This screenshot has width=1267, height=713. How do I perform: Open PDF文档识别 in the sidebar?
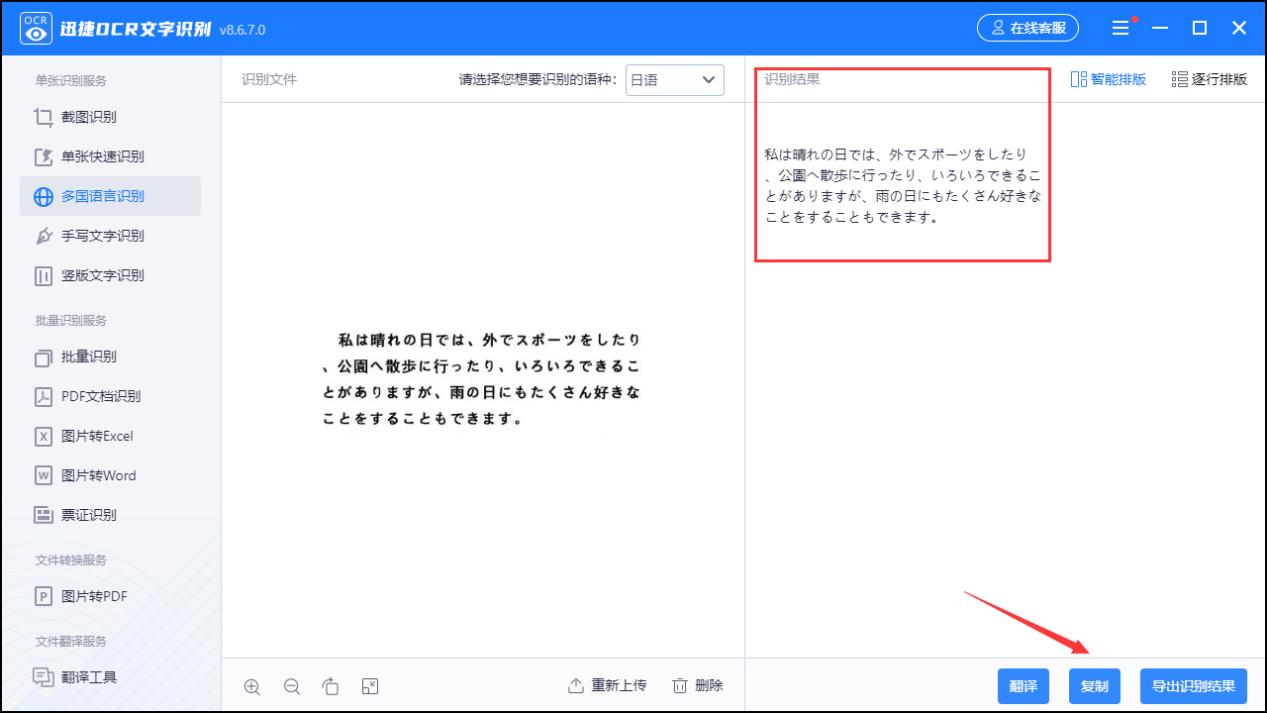110,396
